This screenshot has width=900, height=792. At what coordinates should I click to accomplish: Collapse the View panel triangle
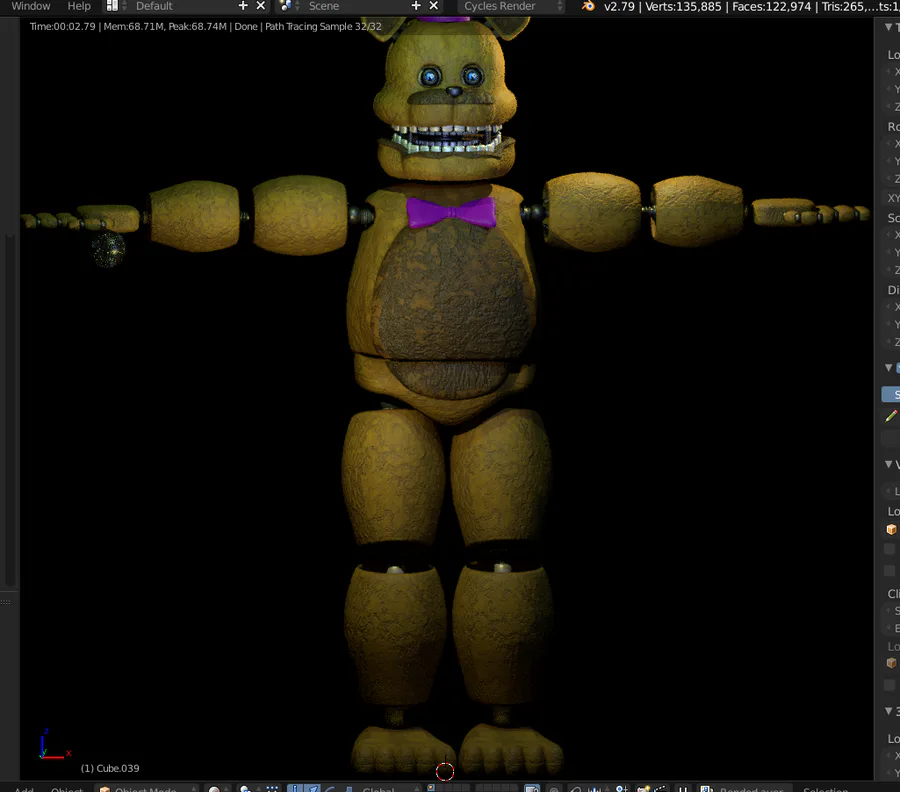click(x=889, y=464)
